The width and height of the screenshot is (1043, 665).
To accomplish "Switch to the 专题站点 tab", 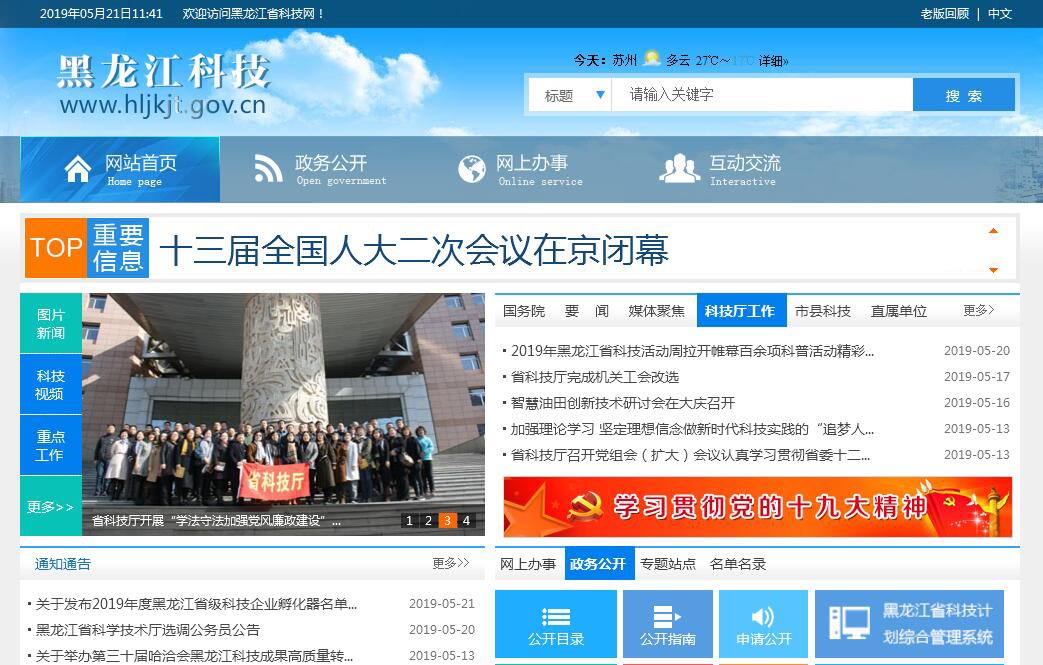I will point(668,564).
